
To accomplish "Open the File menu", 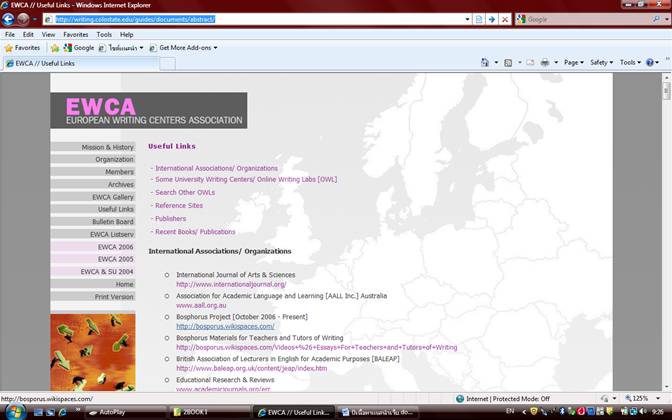I will click(x=9, y=34).
